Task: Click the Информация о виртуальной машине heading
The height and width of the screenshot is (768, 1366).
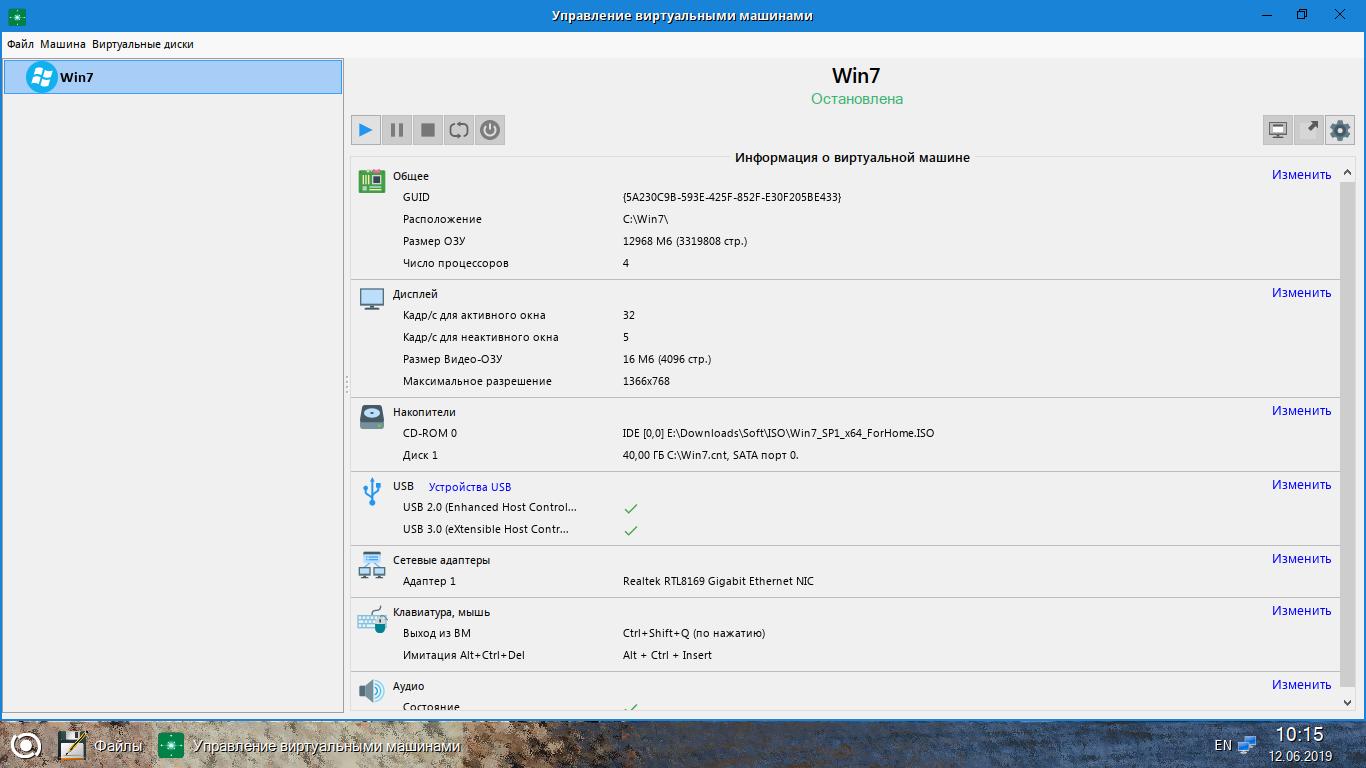Action: pyautogui.click(x=852, y=158)
